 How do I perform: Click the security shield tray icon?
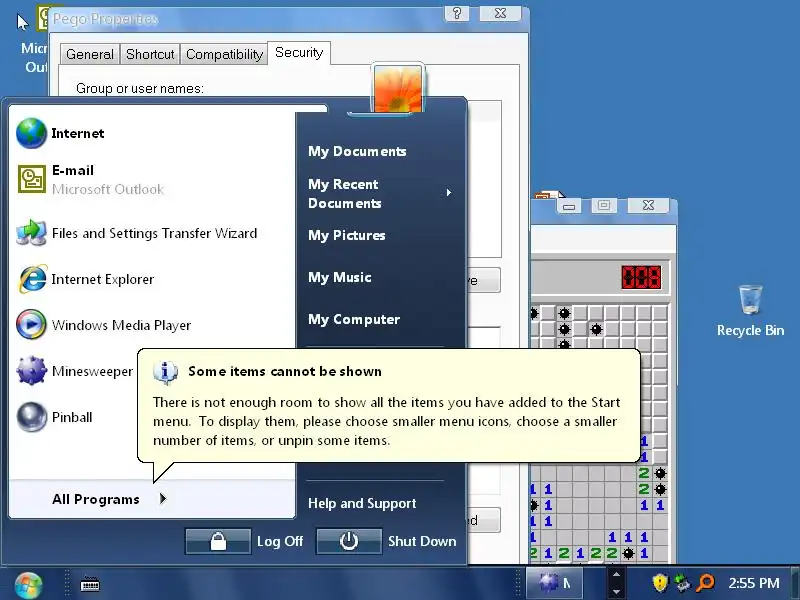tap(660, 583)
